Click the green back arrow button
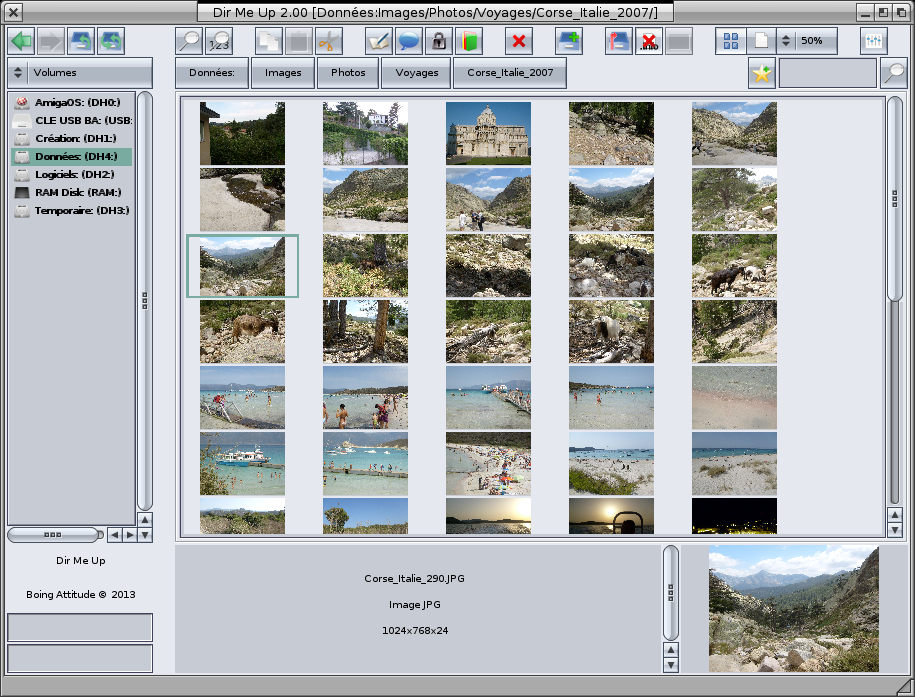This screenshot has height=697, width=915. [21, 41]
